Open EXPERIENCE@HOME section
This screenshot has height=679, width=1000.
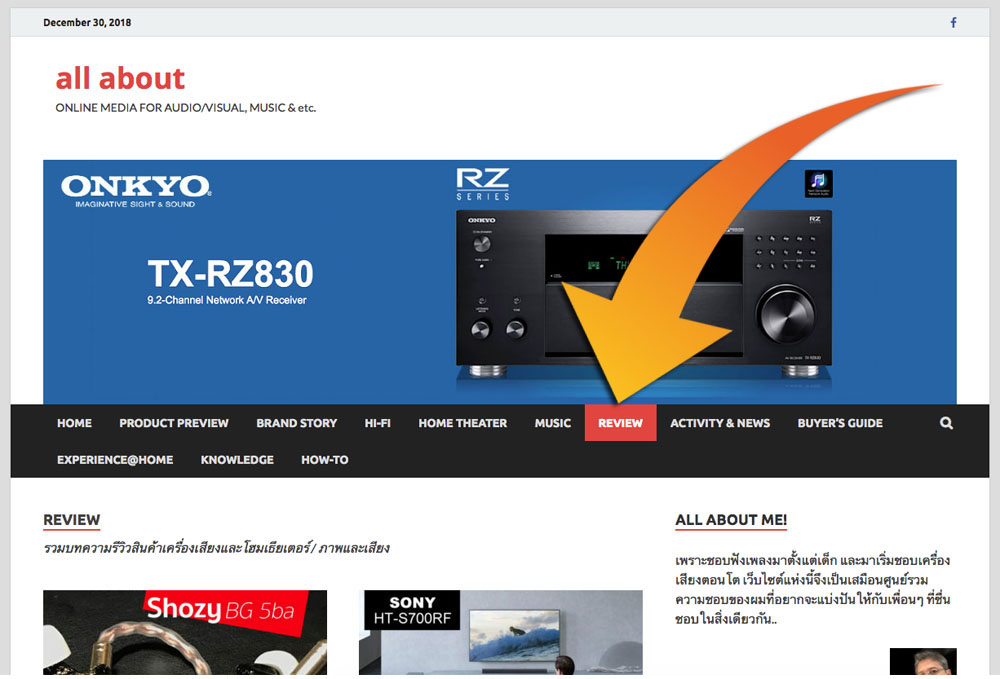(115, 460)
